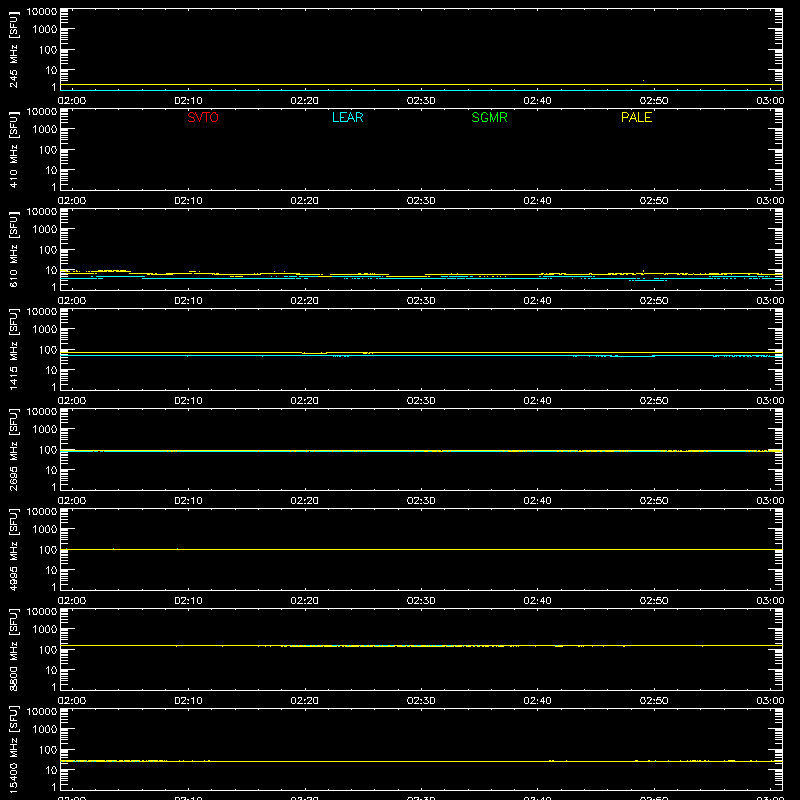The height and width of the screenshot is (800, 800).
Task: Click 02:10 tick label below 410 MHz panel
Action: [188, 201]
